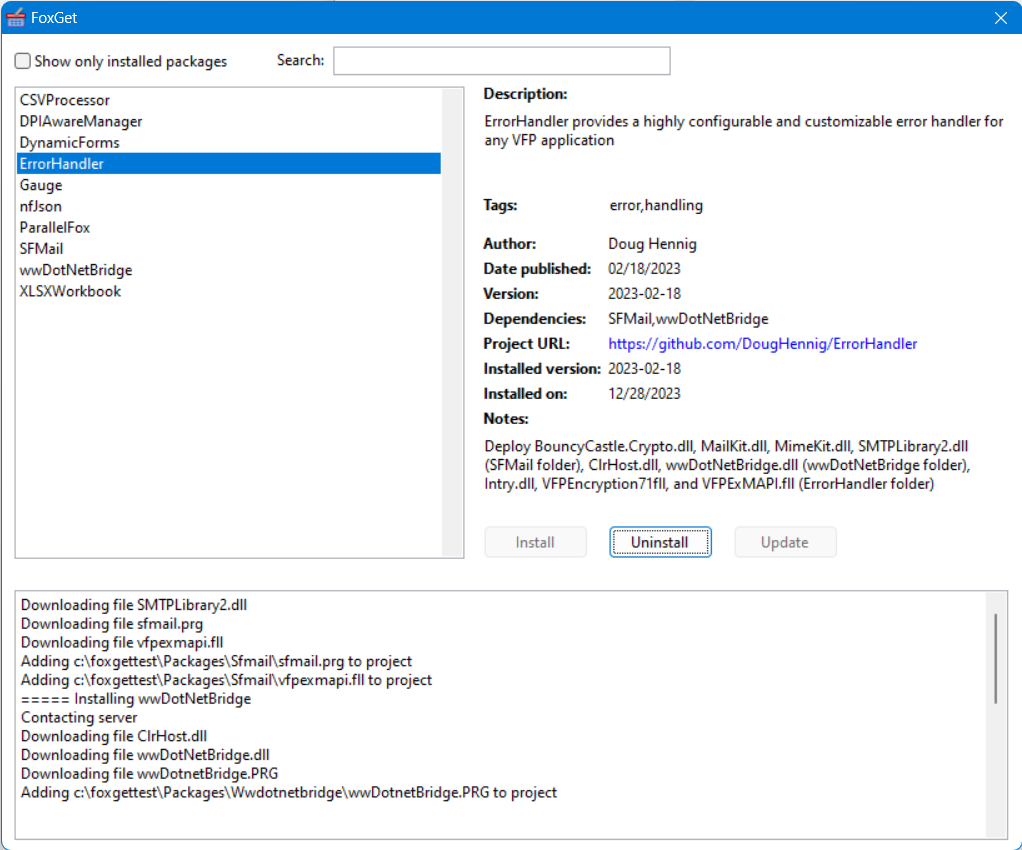The width and height of the screenshot is (1022, 850).
Task: Click the Description text about ErrorHandler
Action: pos(744,130)
